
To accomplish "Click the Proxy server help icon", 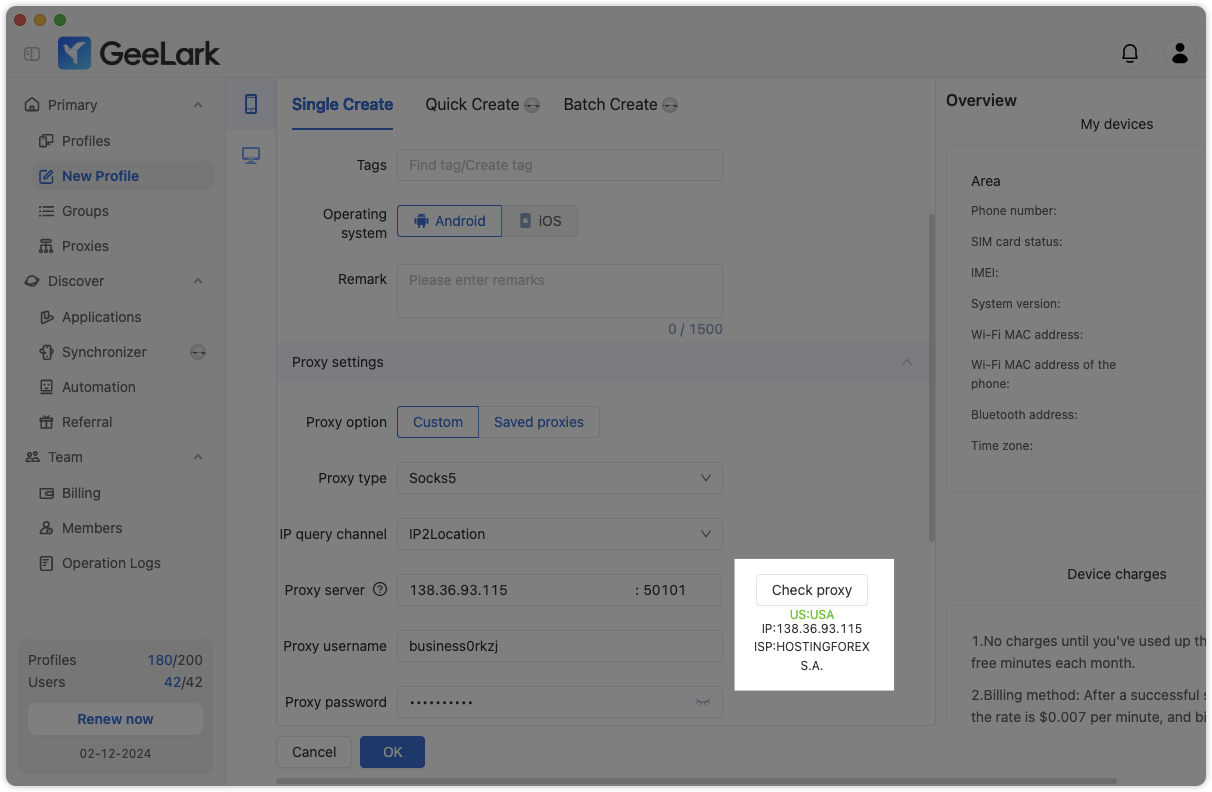I will [x=380, y=589].
